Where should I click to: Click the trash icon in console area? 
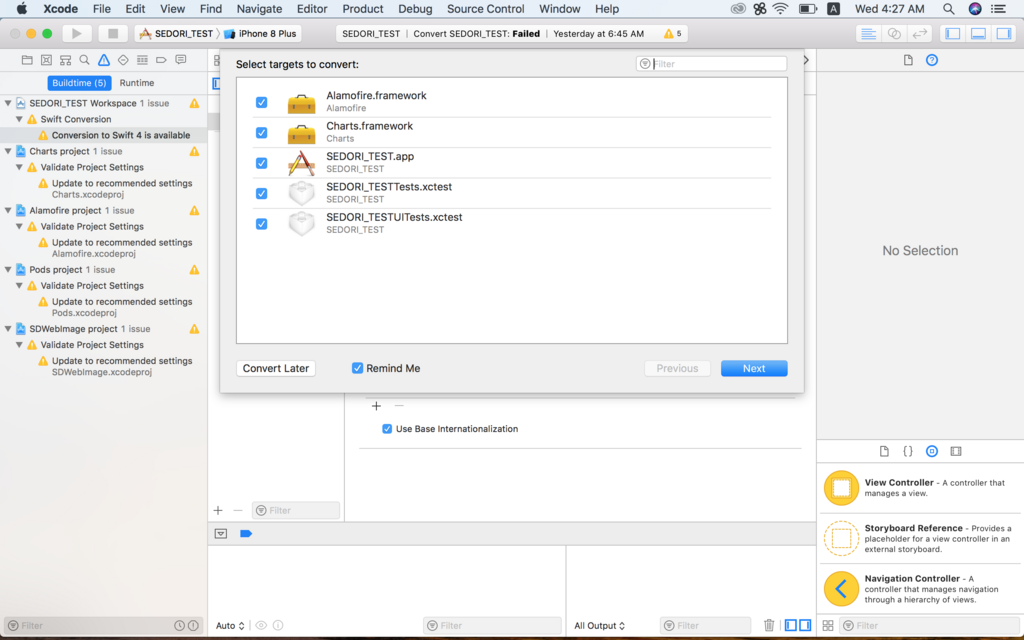(769, 625)
